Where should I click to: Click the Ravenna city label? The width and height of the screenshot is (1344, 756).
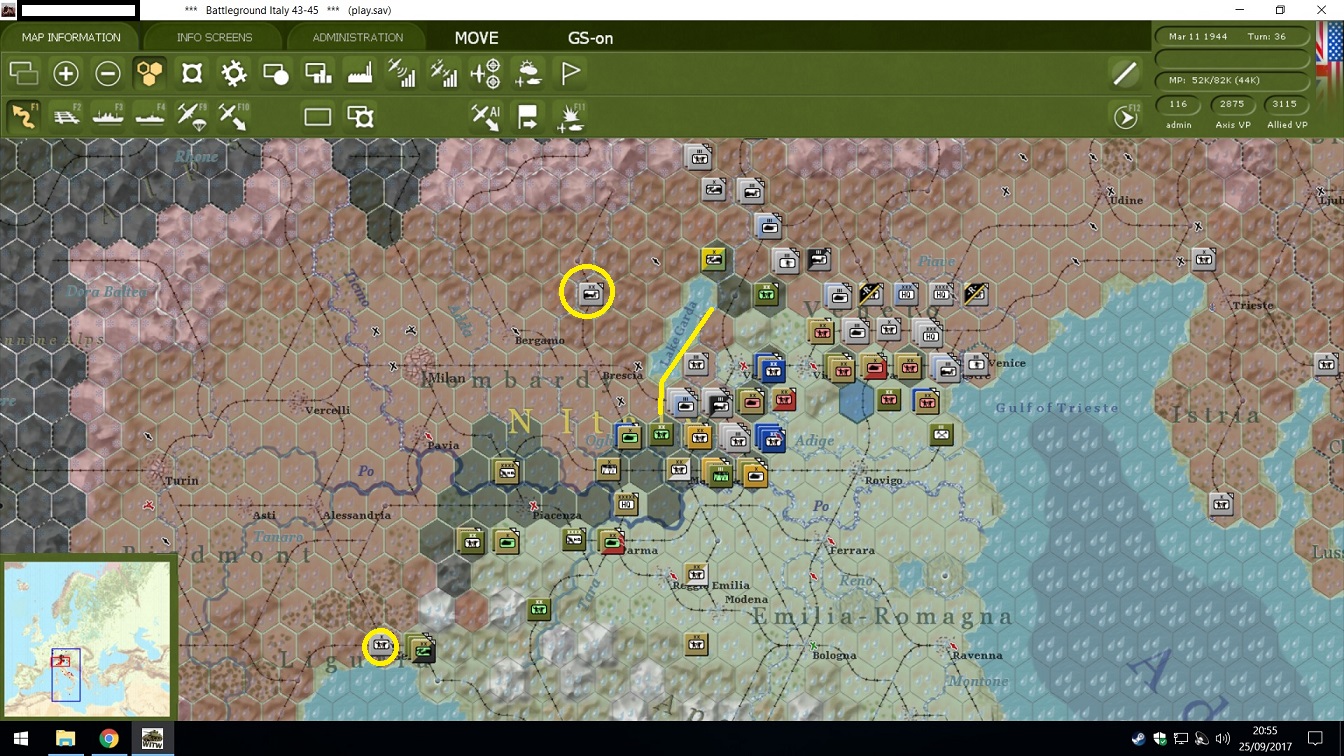tap(977, 656)
